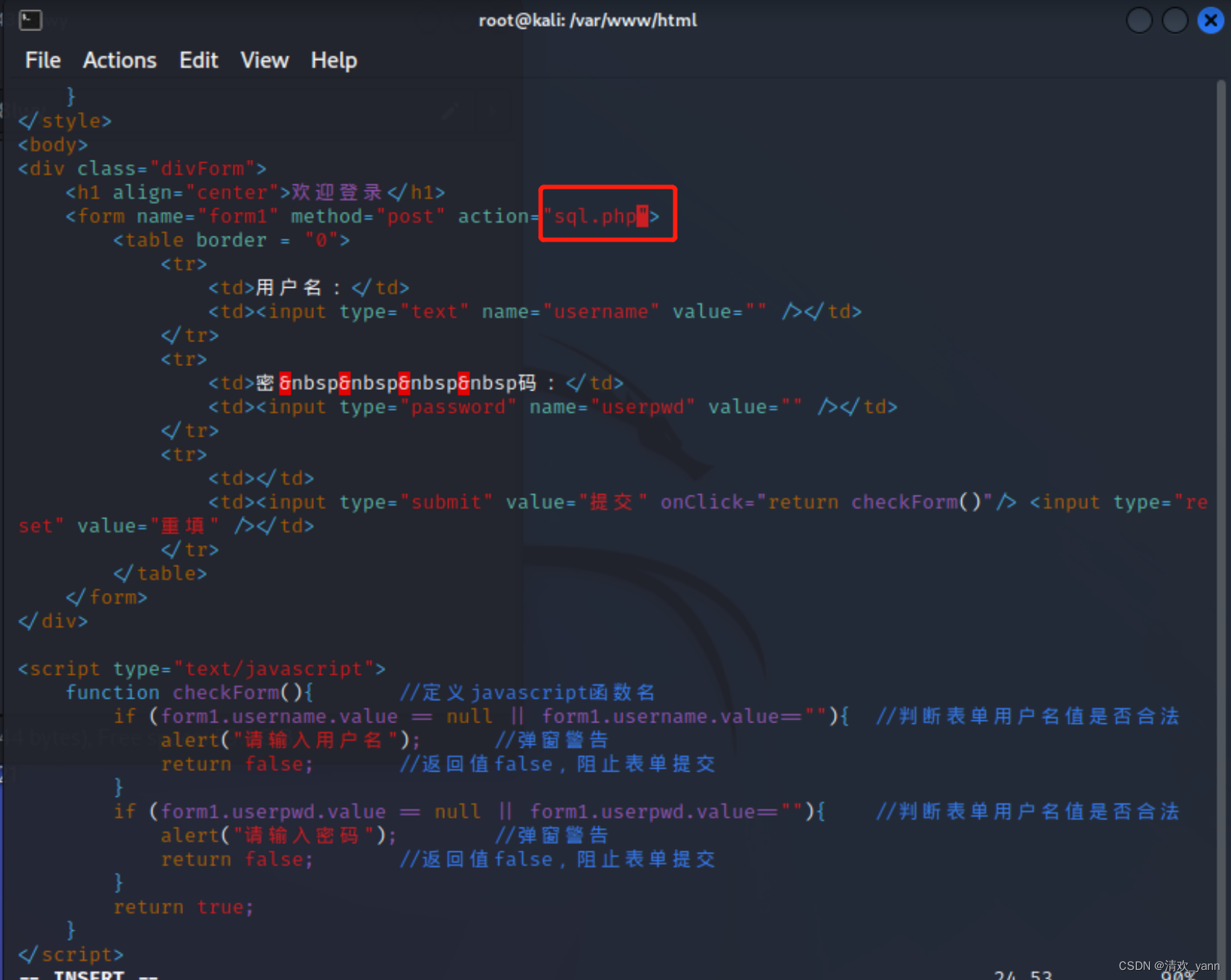Click the "return true;" line

[x=184, y=908]
